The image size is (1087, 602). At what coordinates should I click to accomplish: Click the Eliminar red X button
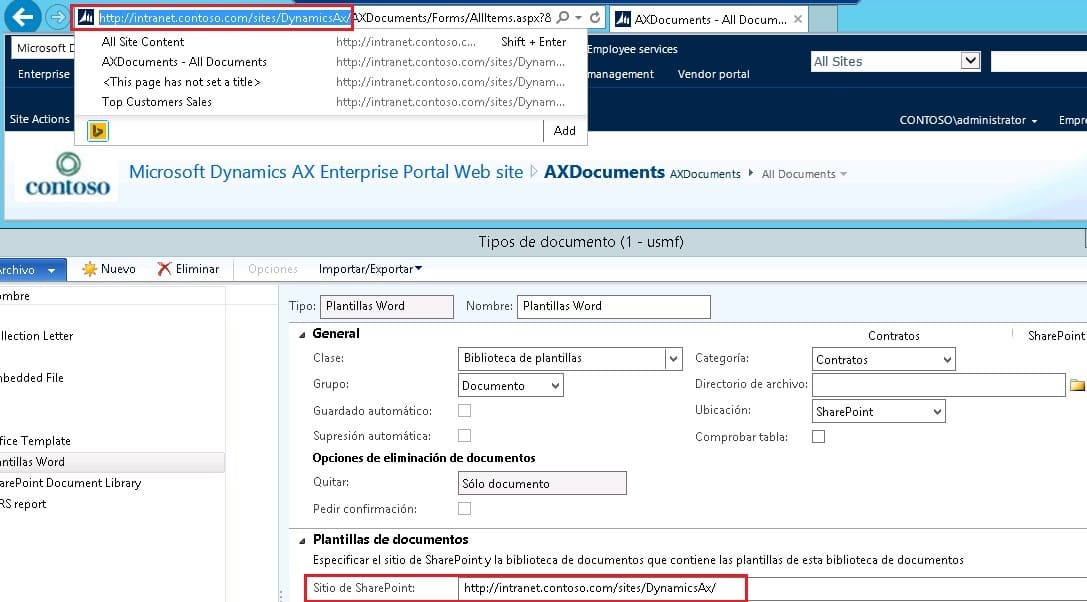tap(188, 269)
